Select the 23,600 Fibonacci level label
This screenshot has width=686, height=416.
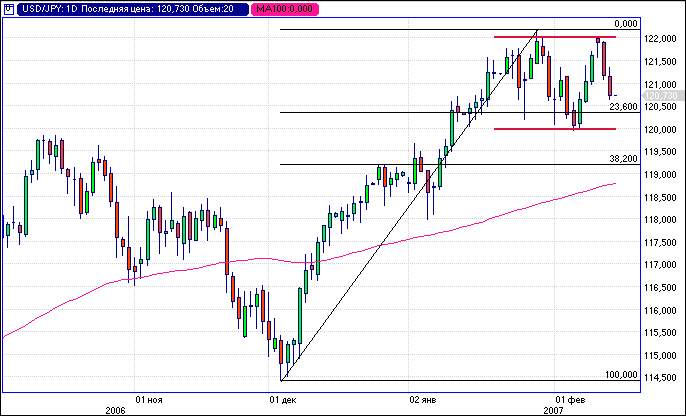tap(623, 106)
